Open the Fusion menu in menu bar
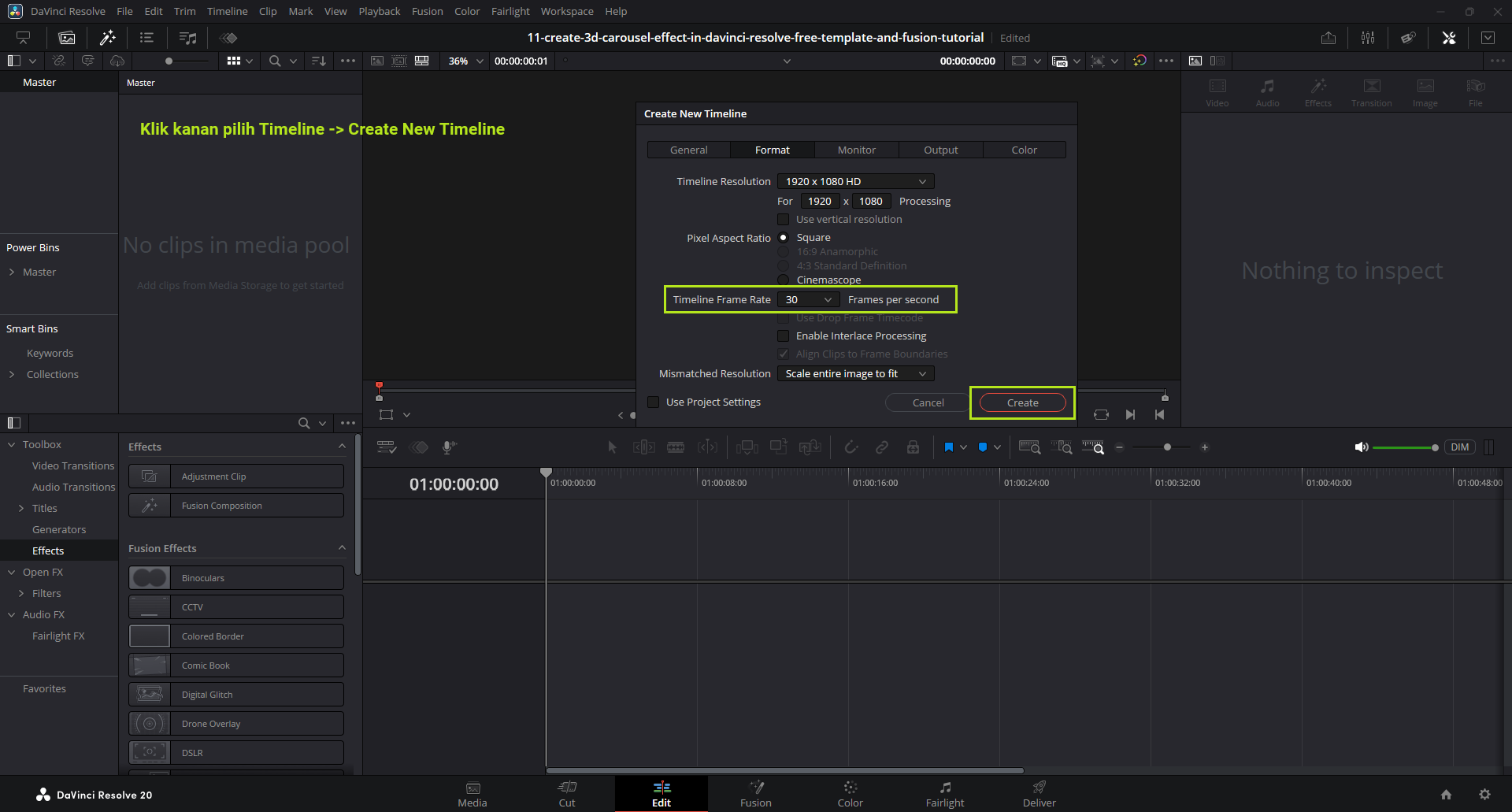The width and height of the screenshot is (1512, 812). click(x=427, y=11)
